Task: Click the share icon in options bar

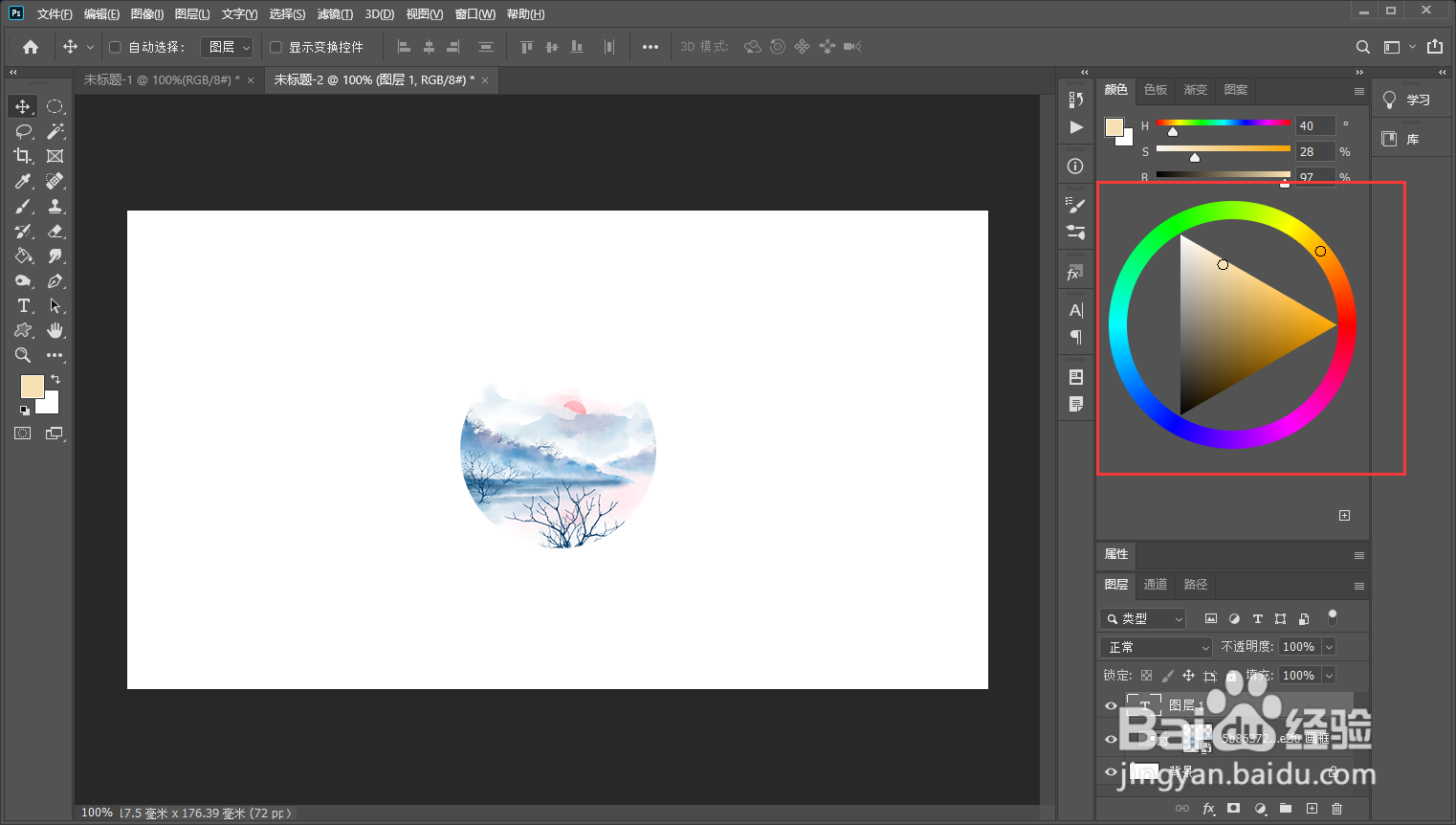Action: (x=1435, y=47)
